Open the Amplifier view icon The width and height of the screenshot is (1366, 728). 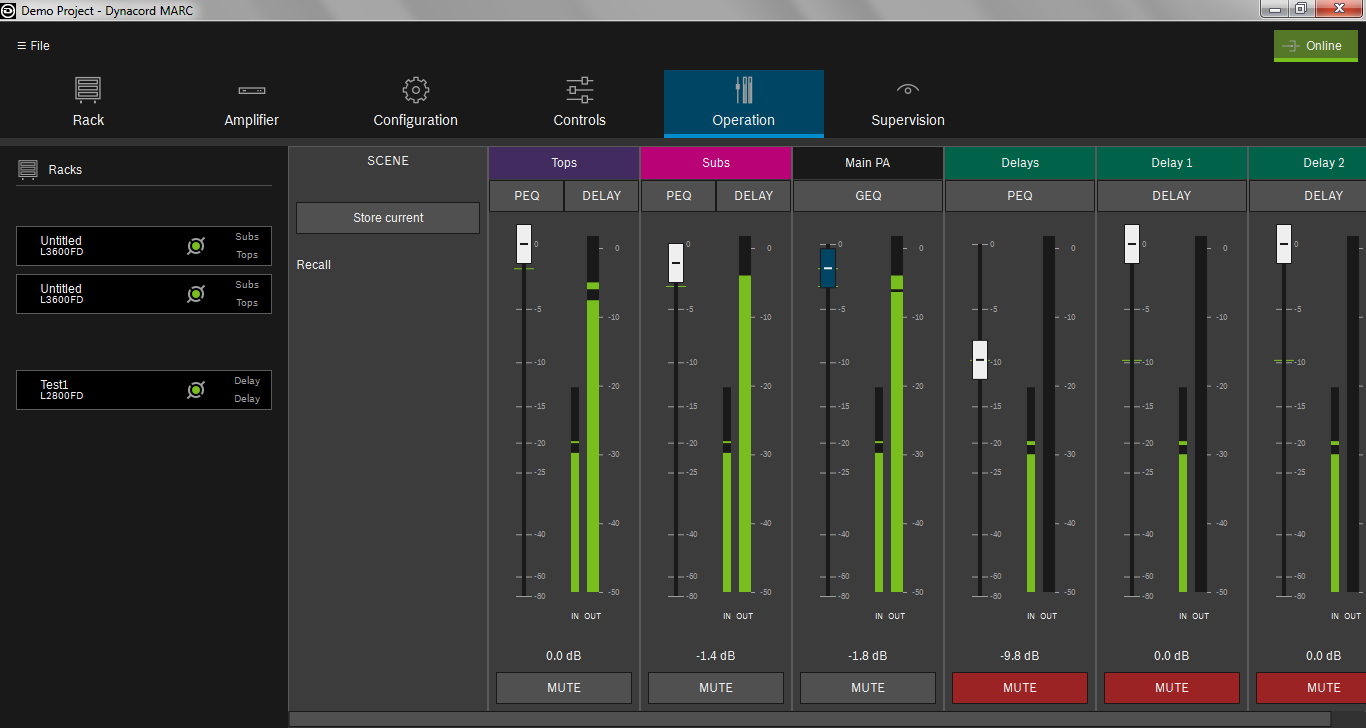coord(251,90)
